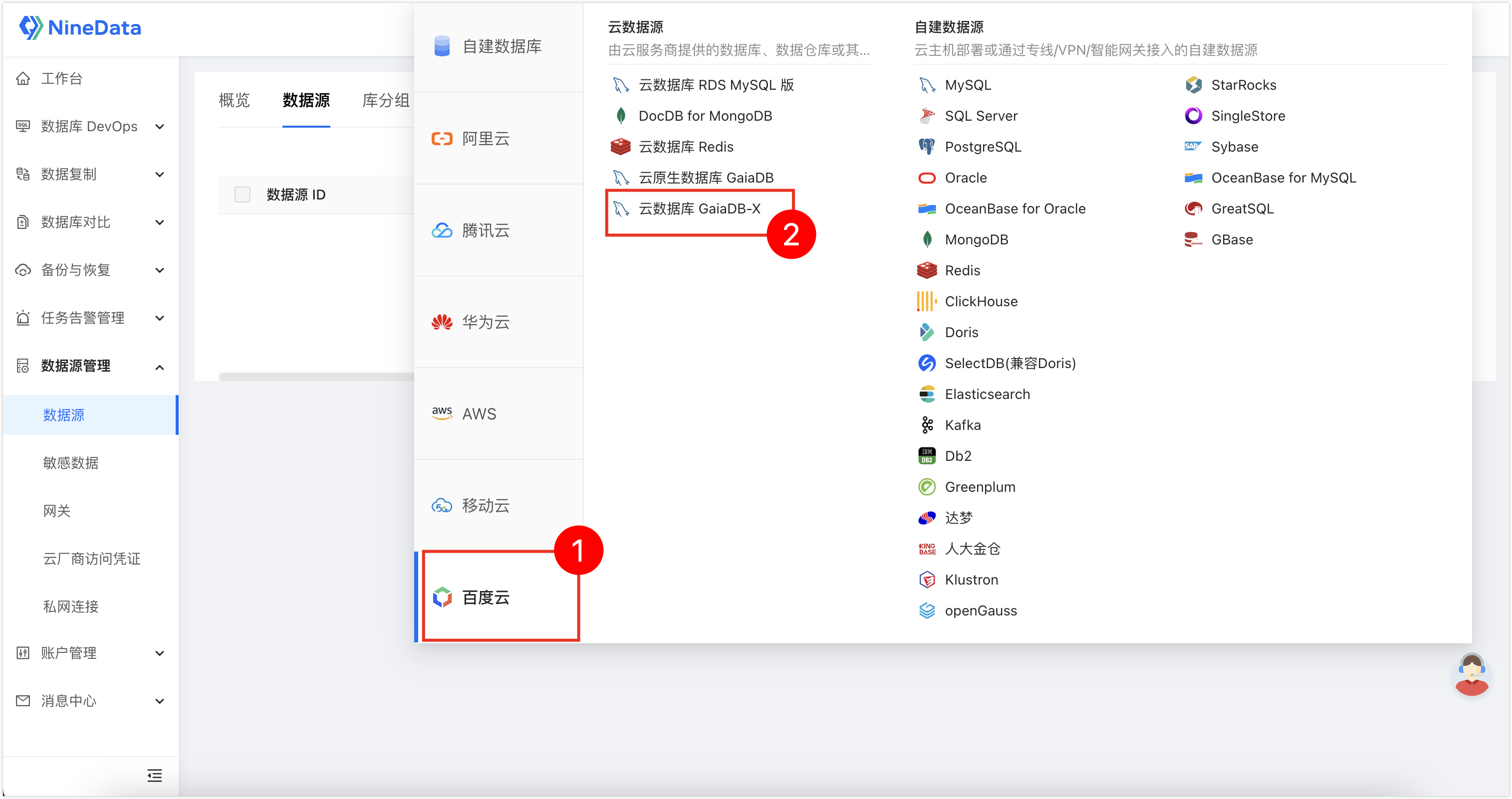
Task: Select the AWS provider category
Action: pyautogui.click(x=499, y=414)
